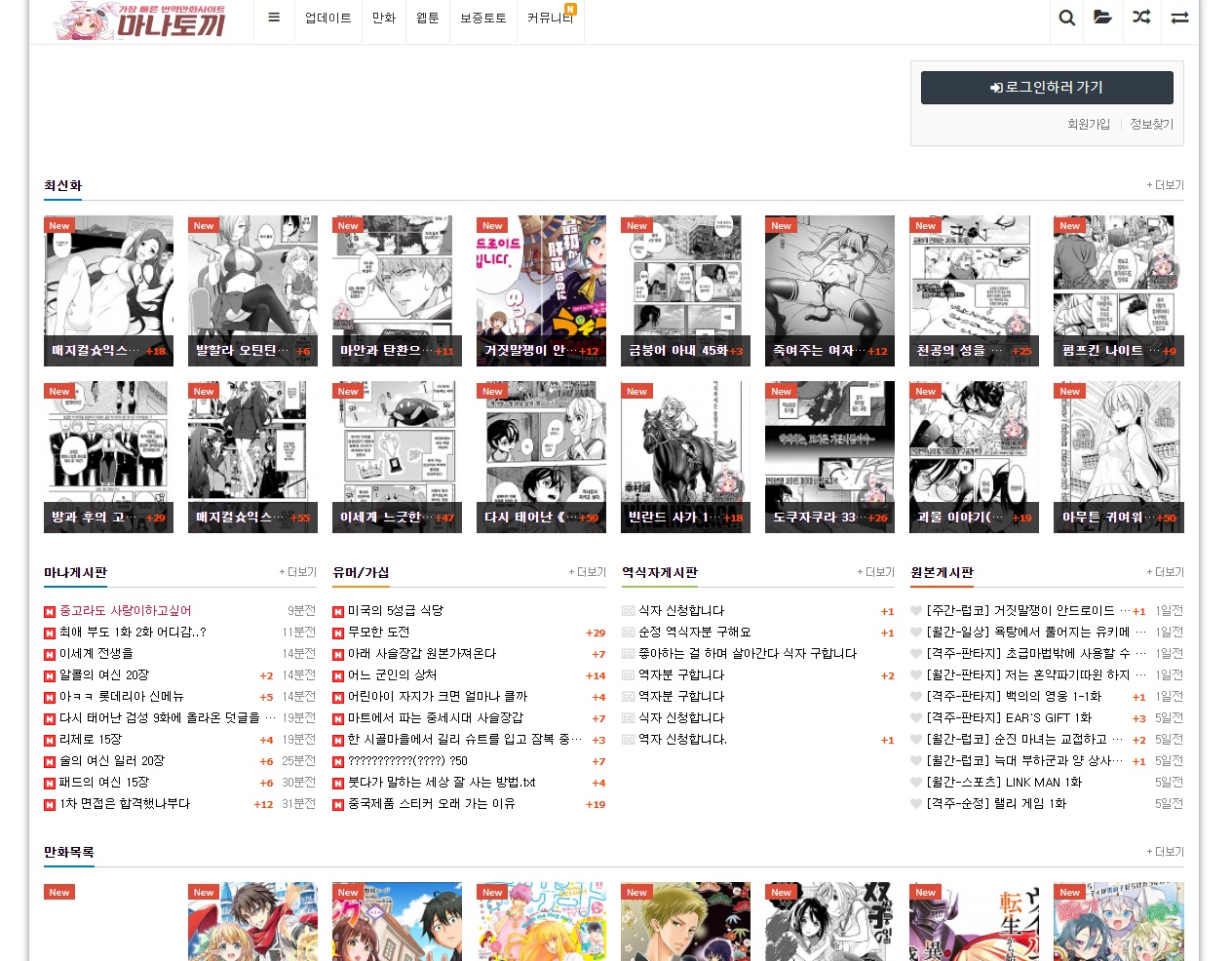Open the 매지컬☆익스 +55 thumbnail
Screen dimensions: 1232x961
pyautogui.click(x=253, y=457)
